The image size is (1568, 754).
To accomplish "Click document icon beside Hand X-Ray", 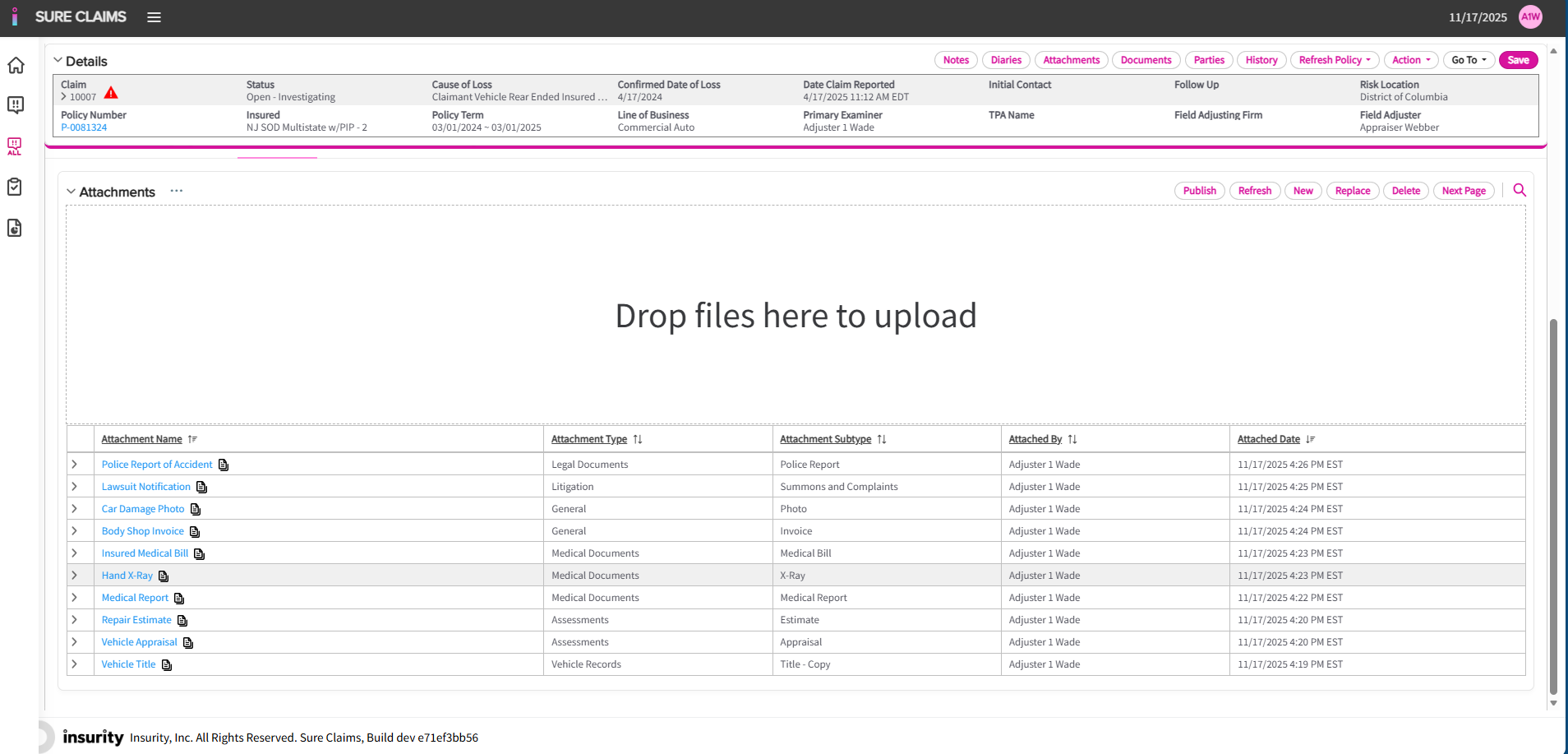I will point(164,576).
